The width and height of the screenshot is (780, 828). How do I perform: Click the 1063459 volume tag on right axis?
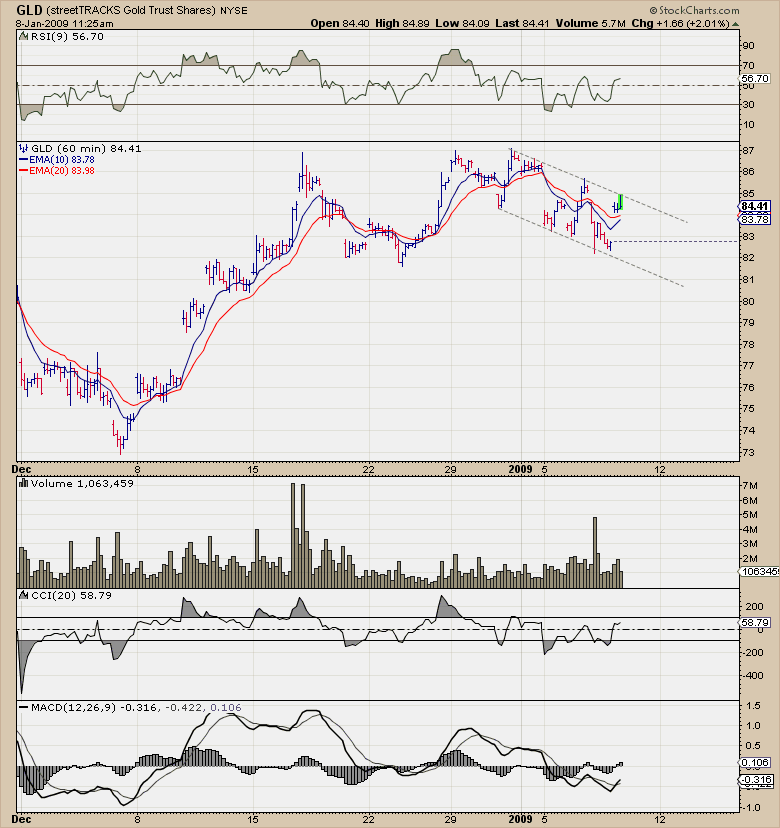pos(759,571)
